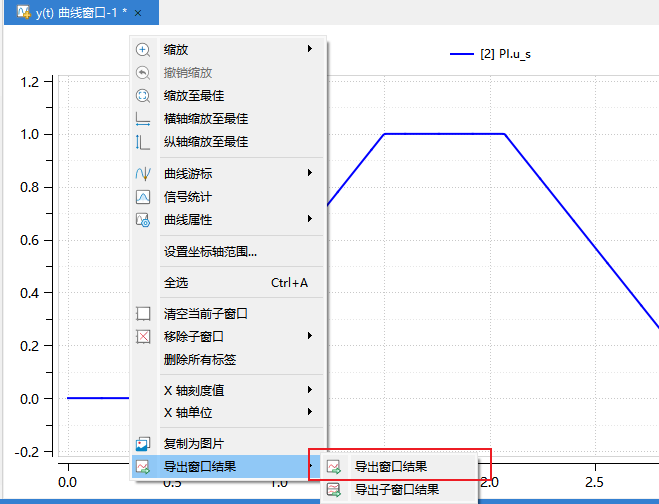Click the [2] PI.u_s legend label
The width and height of the screenshot is (659, 504).
[x=505, y=54]
